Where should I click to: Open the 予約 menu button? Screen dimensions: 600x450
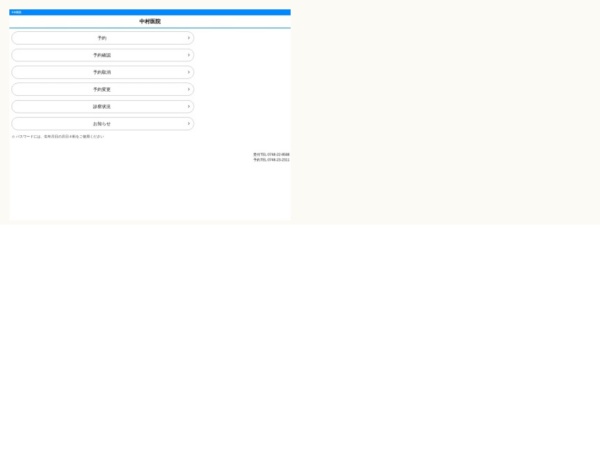tap(103, 38)
